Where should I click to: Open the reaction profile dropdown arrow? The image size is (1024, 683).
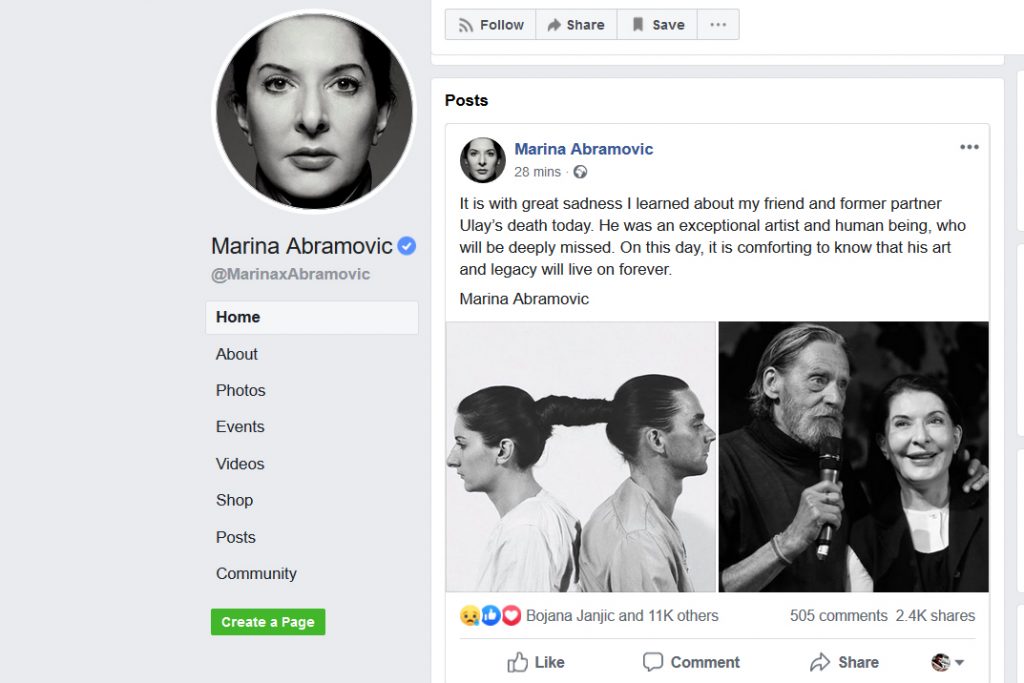point(958,662)
